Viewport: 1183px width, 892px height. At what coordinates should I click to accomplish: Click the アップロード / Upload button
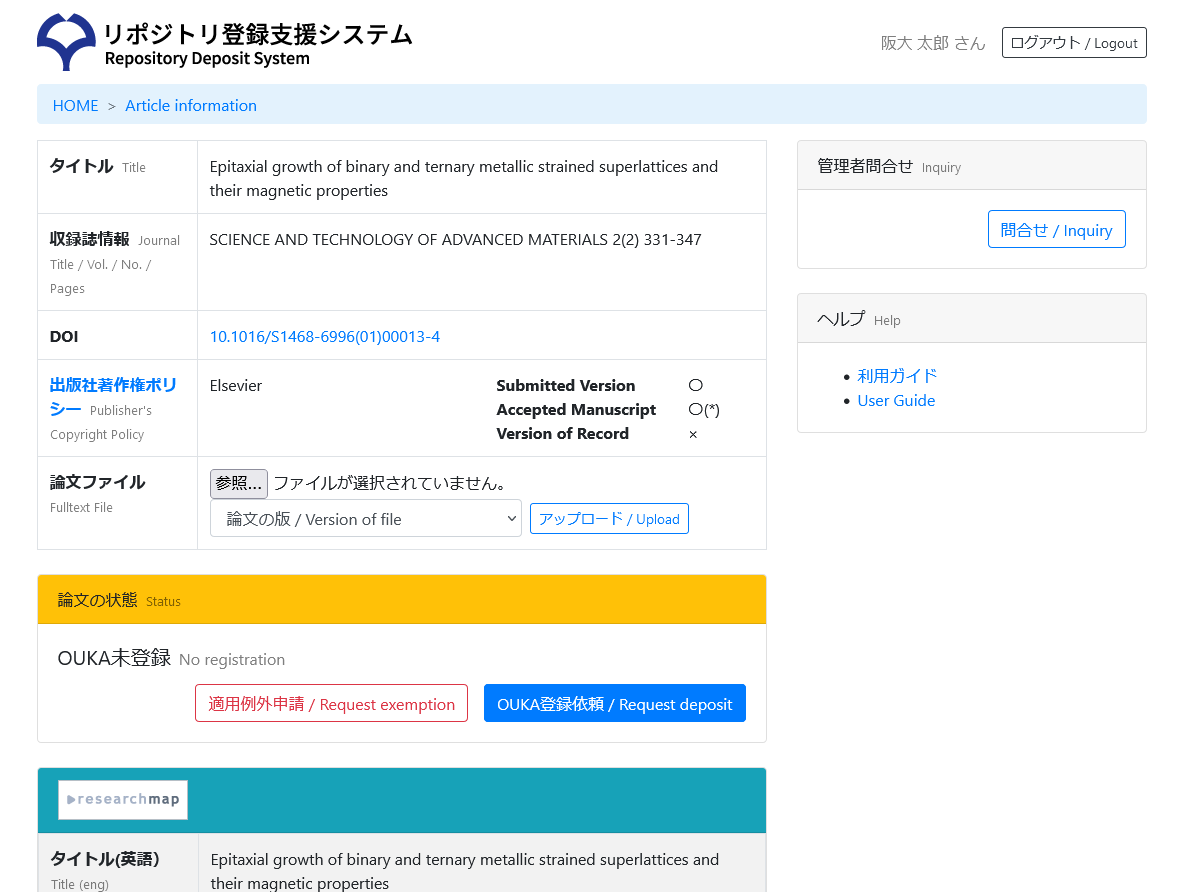point(608,519)
